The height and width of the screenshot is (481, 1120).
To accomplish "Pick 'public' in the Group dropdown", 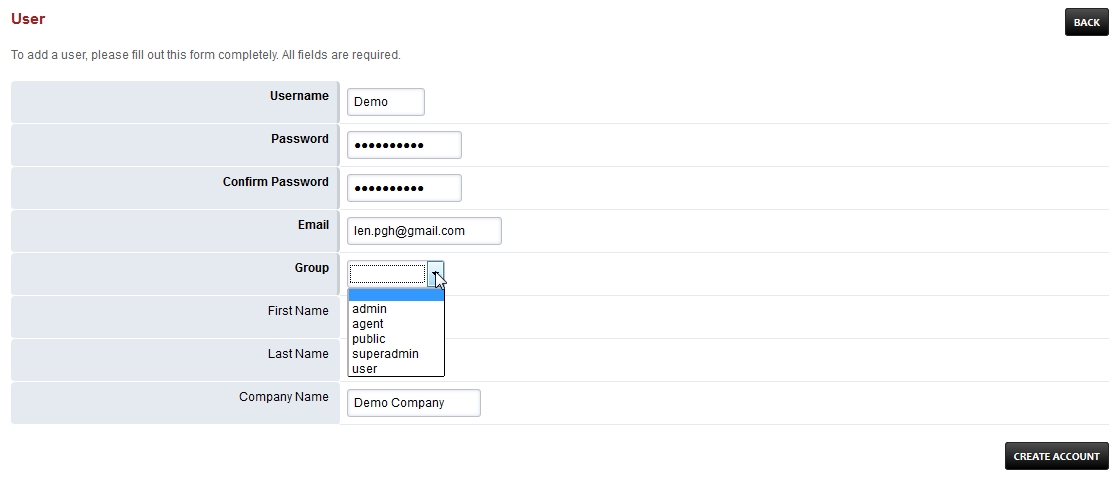I will pos(369,339).
